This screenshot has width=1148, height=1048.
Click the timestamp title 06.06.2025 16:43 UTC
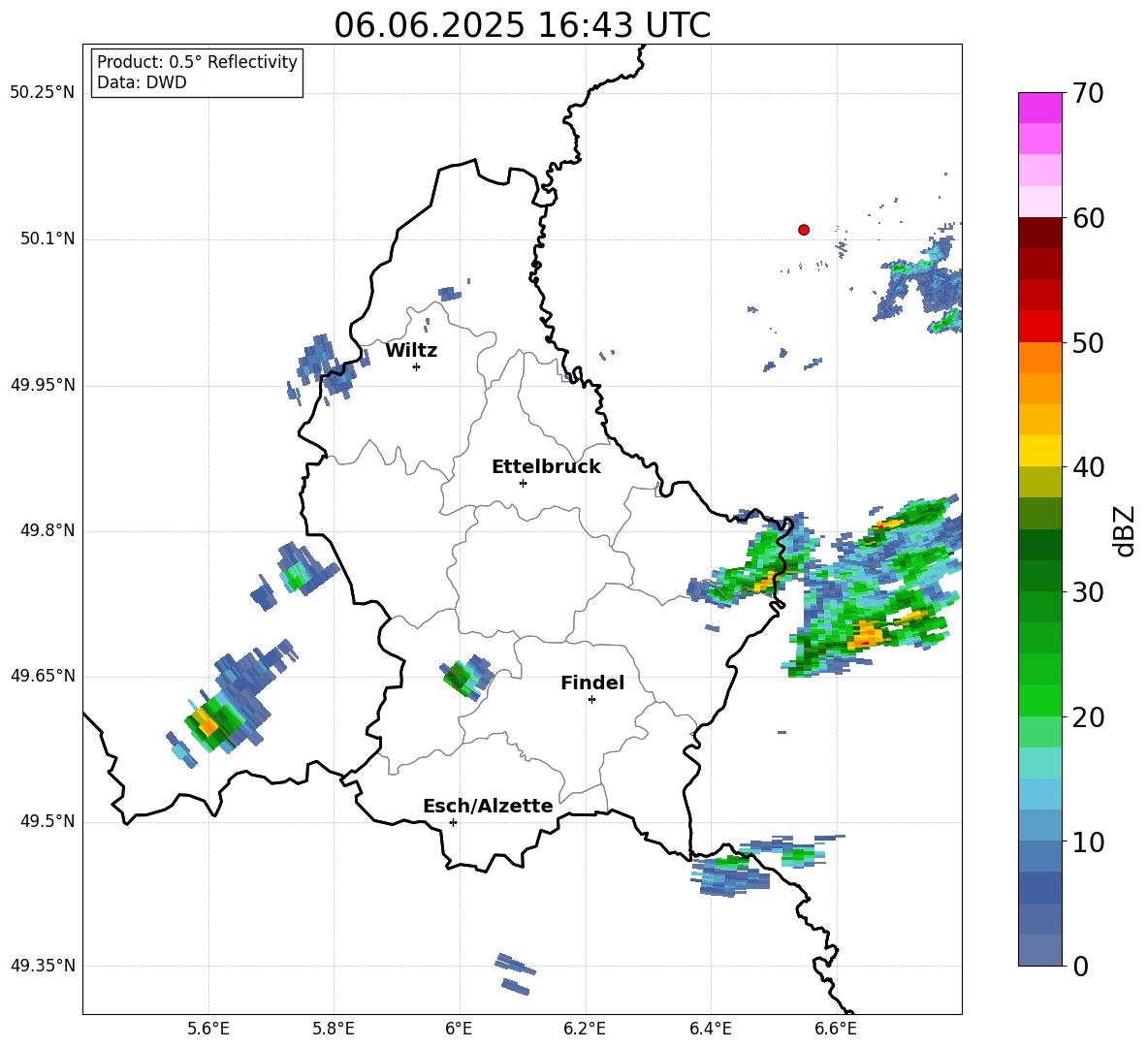pyautogui.click(x=523, y=25)
